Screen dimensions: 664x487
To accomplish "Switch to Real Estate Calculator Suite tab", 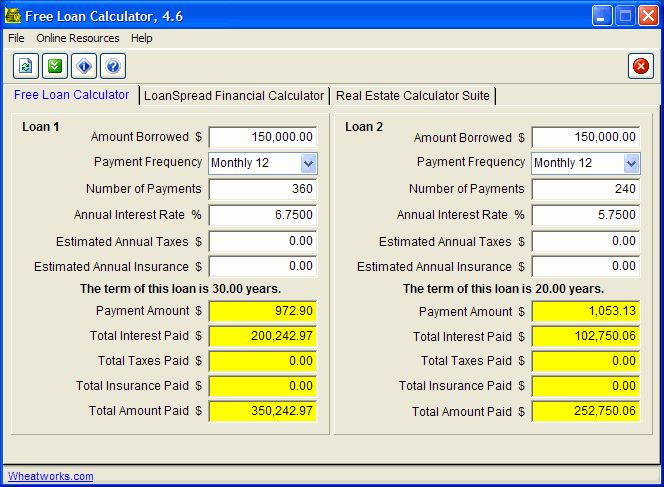I will [412, 96].
